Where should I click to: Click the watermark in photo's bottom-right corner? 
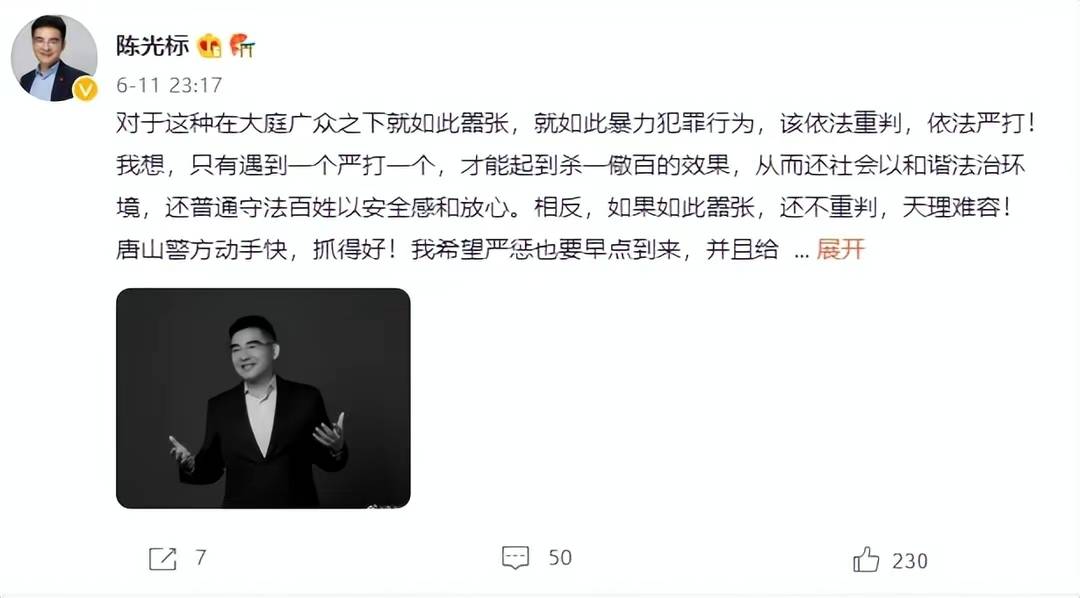386,506
